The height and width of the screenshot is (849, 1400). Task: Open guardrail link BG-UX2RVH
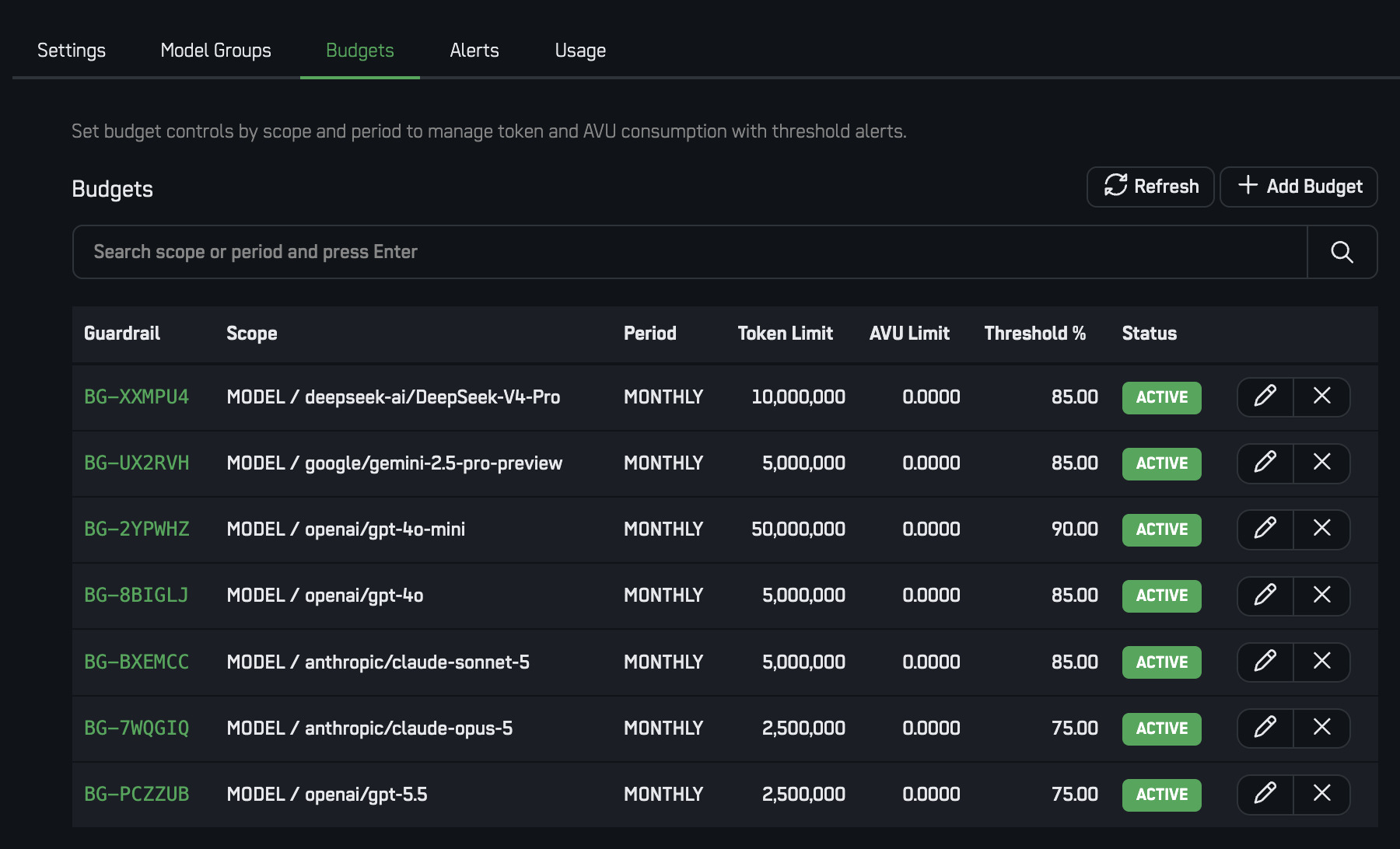tap(137, 463)
